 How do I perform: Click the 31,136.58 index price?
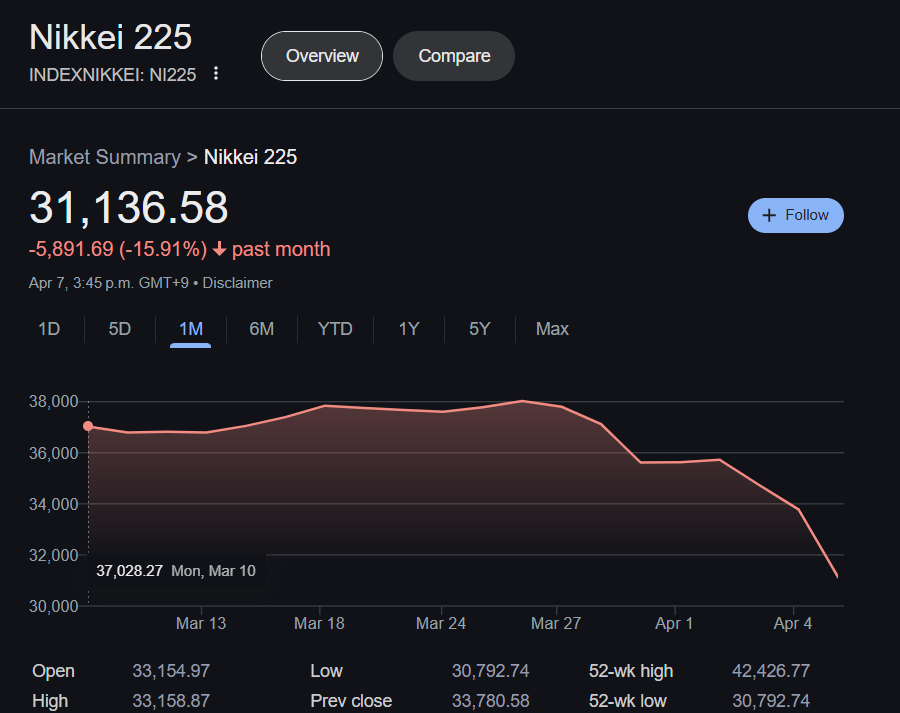pyautogui.click(x=129, y=207)
